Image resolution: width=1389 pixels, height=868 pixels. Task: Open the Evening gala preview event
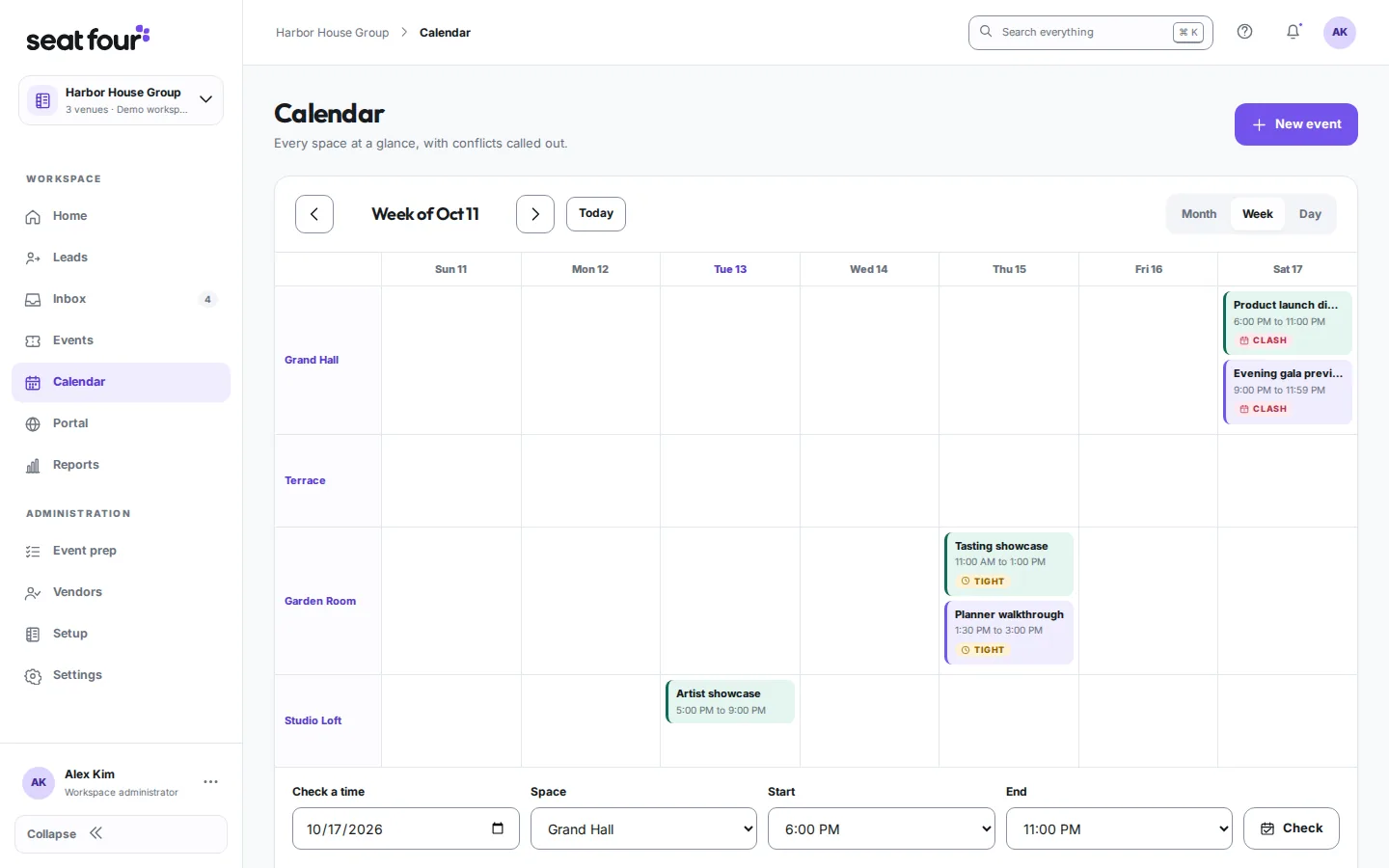(x=1288, y=392)
